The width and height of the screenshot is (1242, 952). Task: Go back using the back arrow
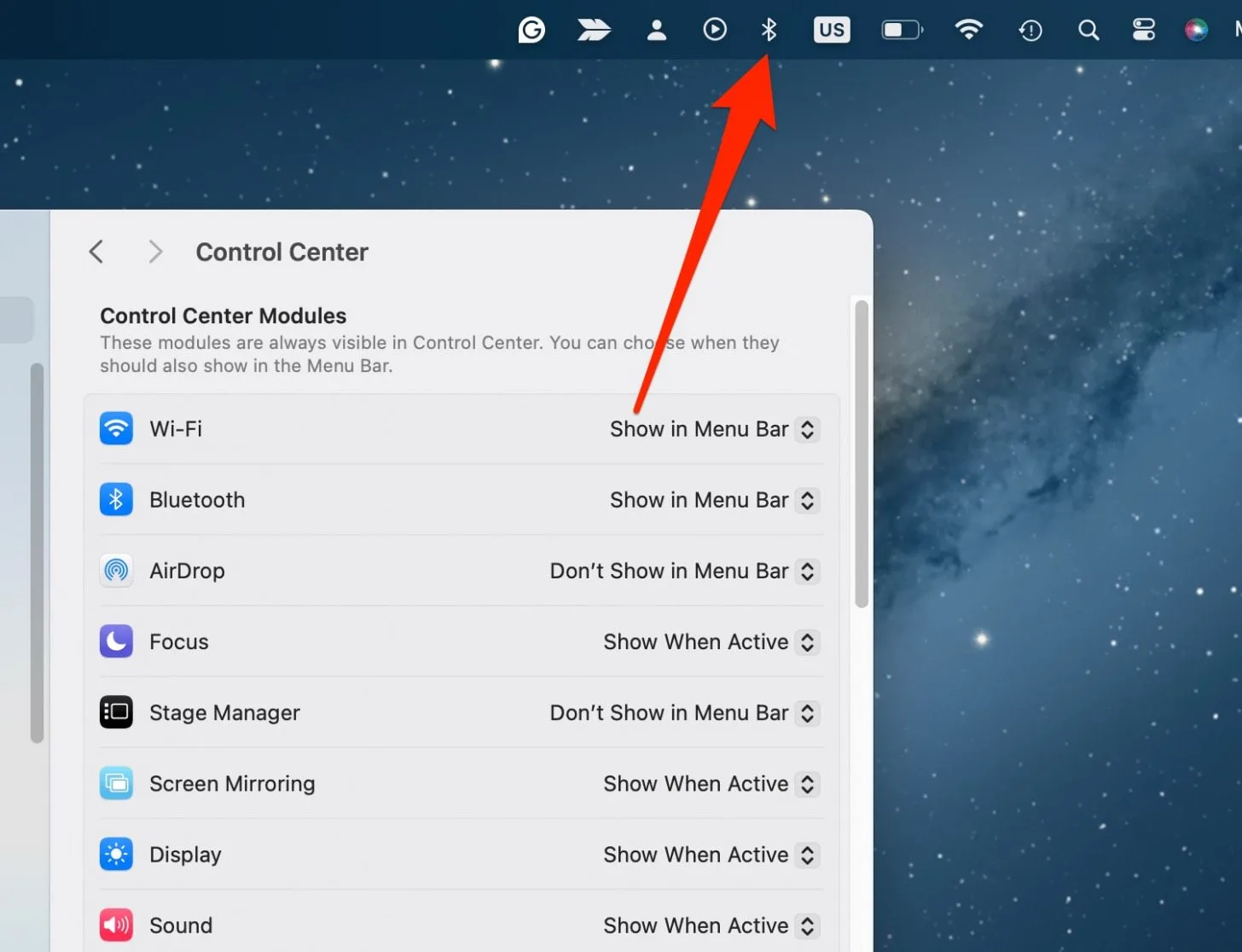click(x=96, y=252)
